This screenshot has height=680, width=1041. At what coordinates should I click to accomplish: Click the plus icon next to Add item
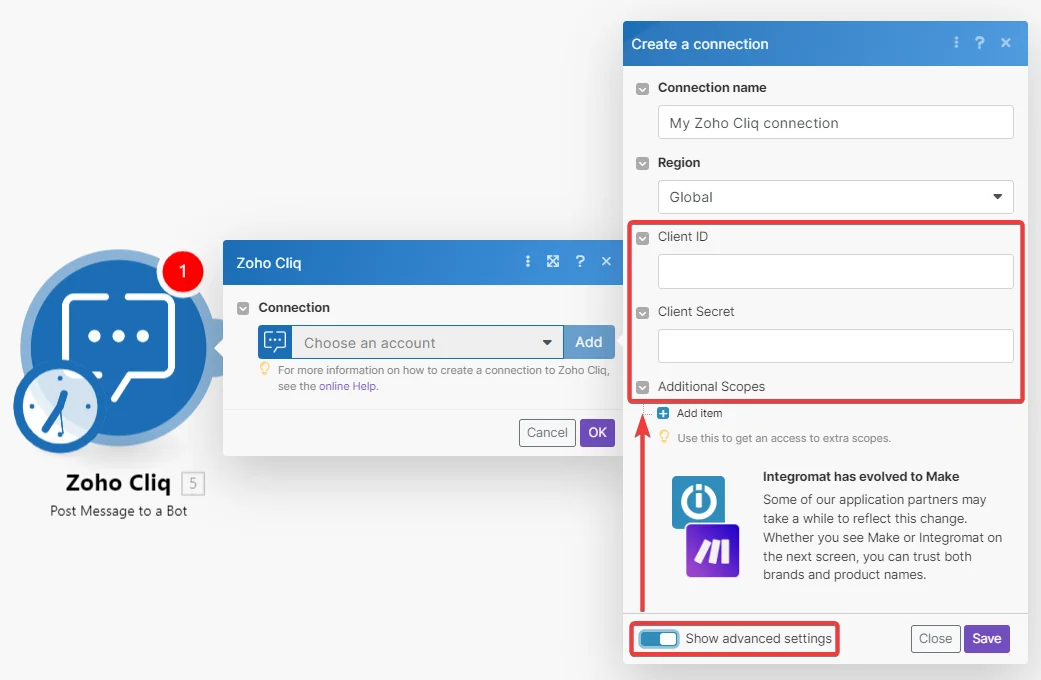click(663, 413)
